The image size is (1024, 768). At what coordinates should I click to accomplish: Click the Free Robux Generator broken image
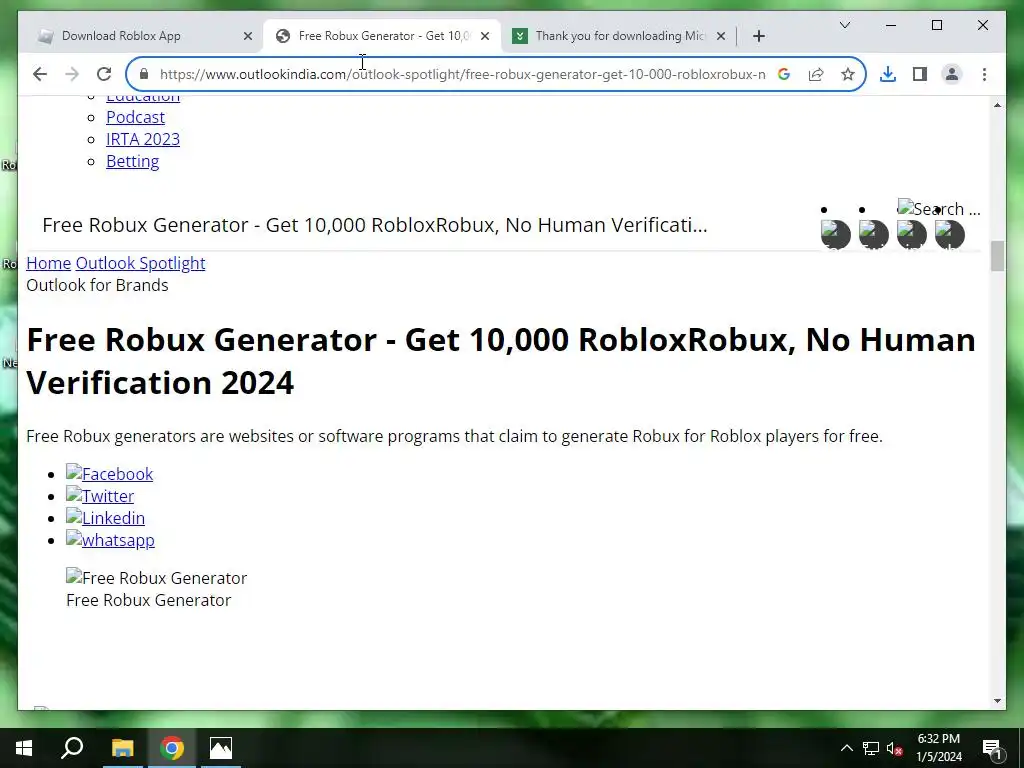click(157, 578)
